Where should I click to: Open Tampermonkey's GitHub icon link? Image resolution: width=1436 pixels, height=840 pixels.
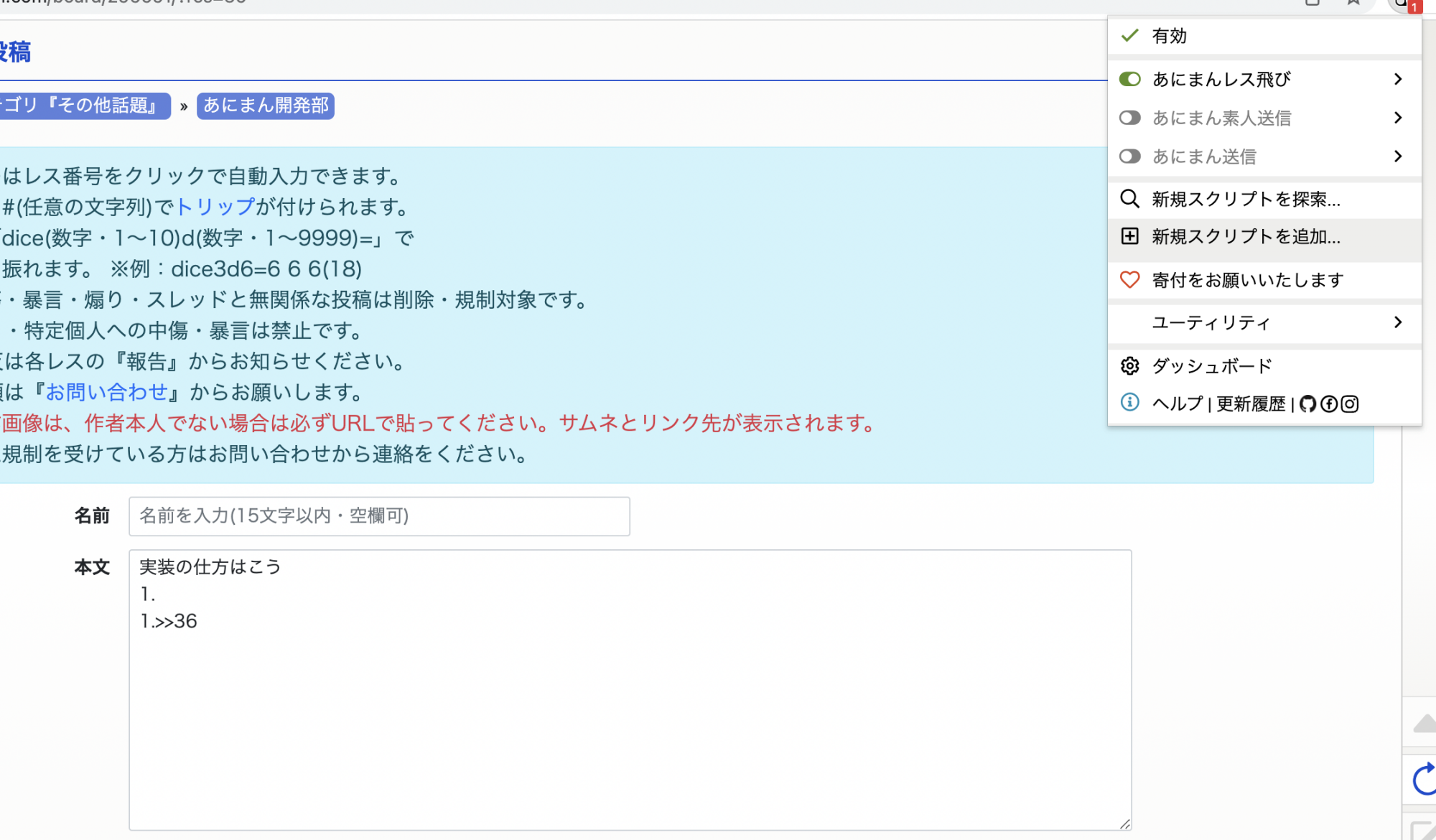[1307, 404]
